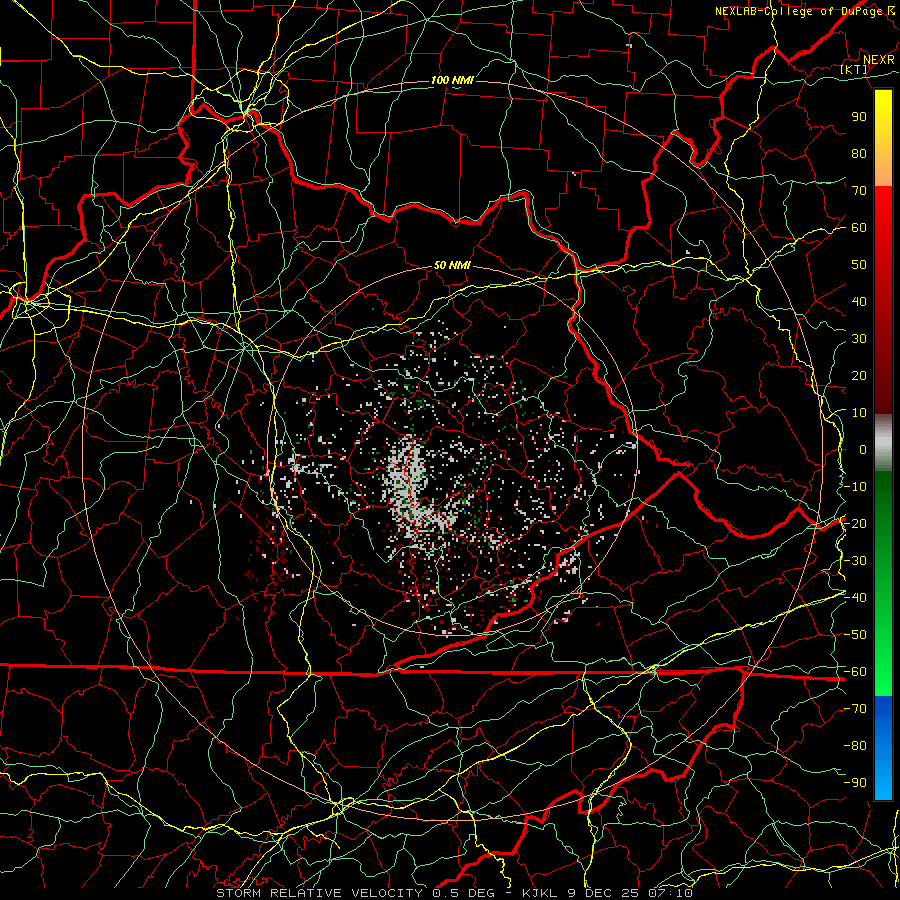Click the positive 20 scale value
Screen dimensions: 900x900
[x=859, y=375]
